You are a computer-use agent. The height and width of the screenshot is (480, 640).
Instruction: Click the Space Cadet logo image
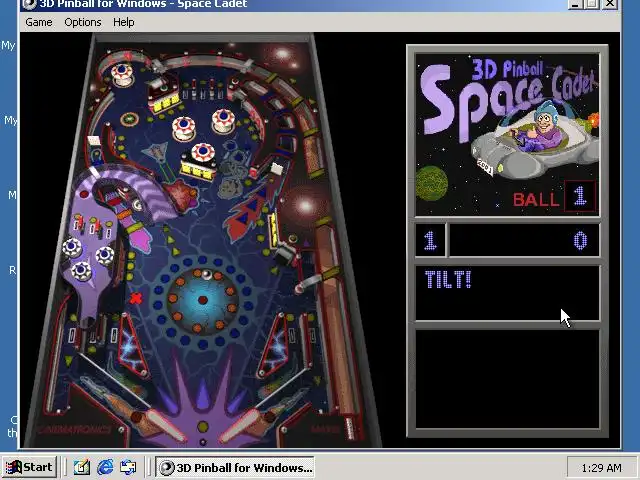507,135
